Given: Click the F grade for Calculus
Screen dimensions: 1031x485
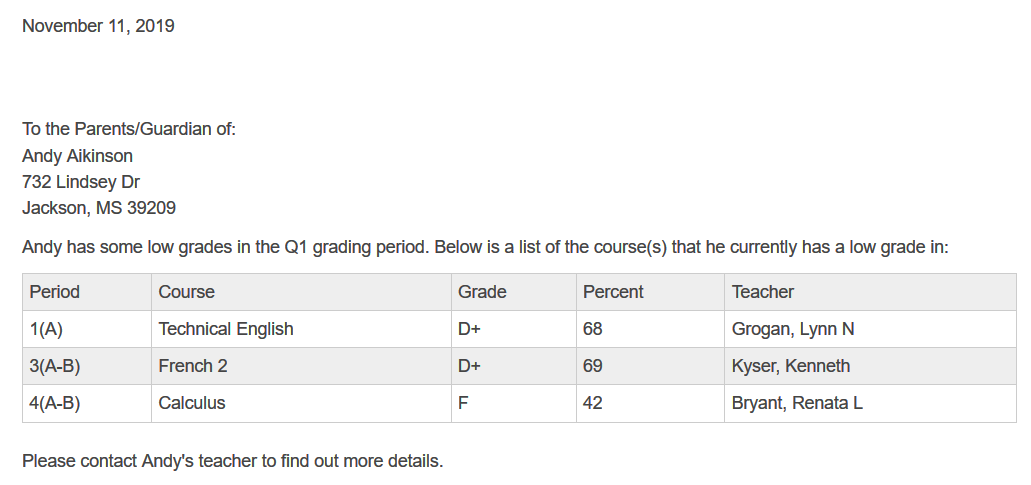Looking at the screenshot, I should coord(463,403).
